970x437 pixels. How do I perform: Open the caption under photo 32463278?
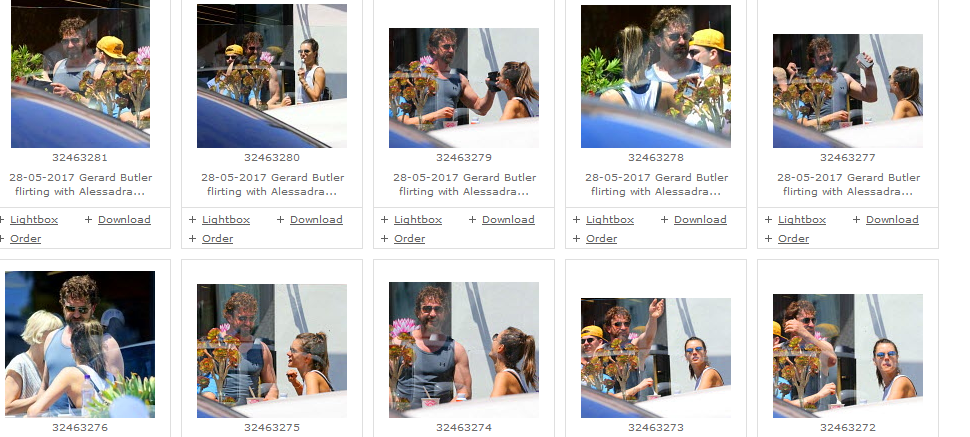pos(656,184)
